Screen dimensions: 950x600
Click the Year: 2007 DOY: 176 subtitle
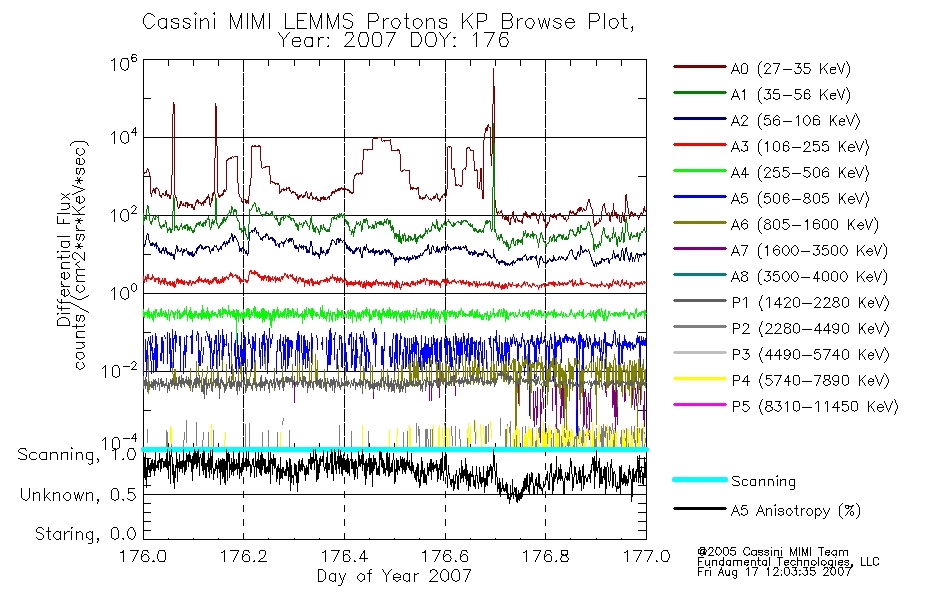394,40
